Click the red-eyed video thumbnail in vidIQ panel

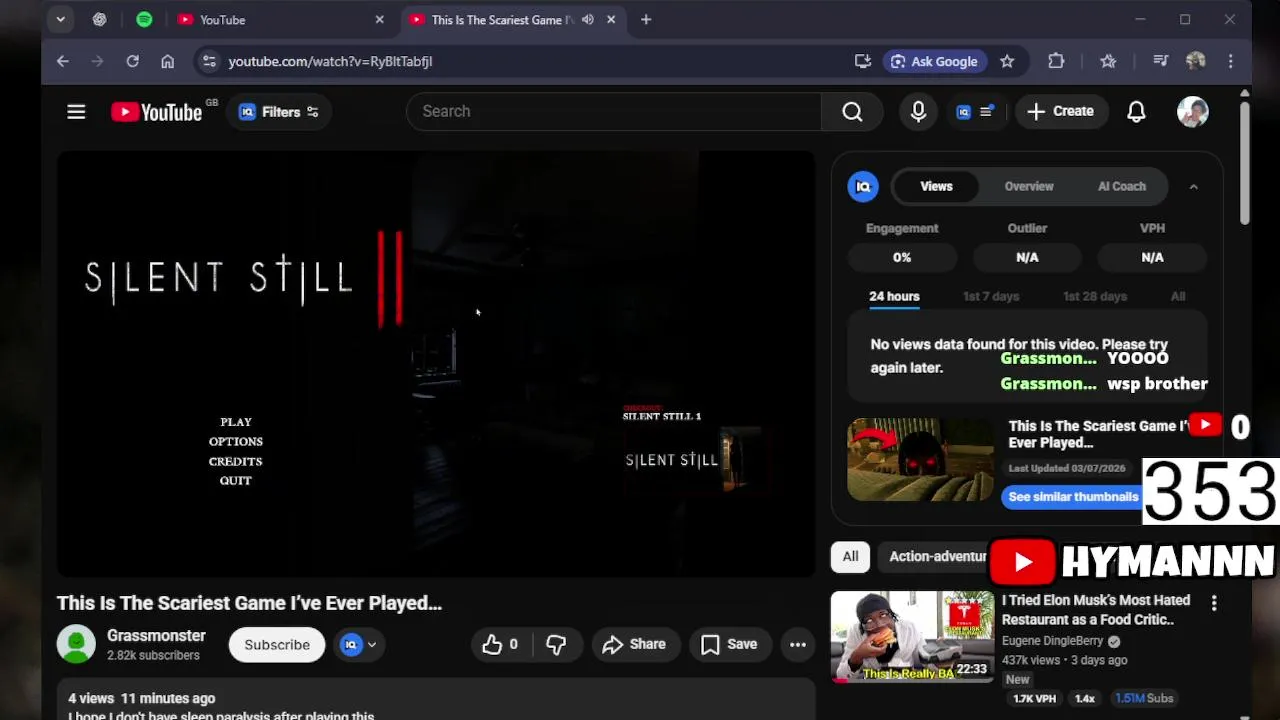[920, 460]
